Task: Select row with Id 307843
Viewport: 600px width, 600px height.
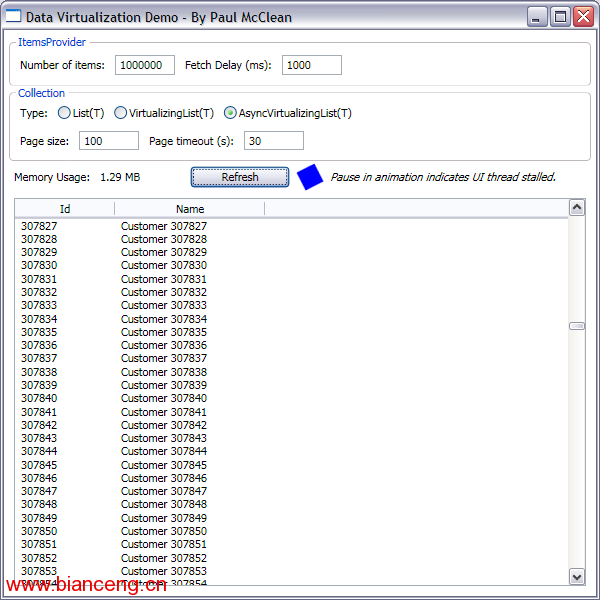Action: 292,438
